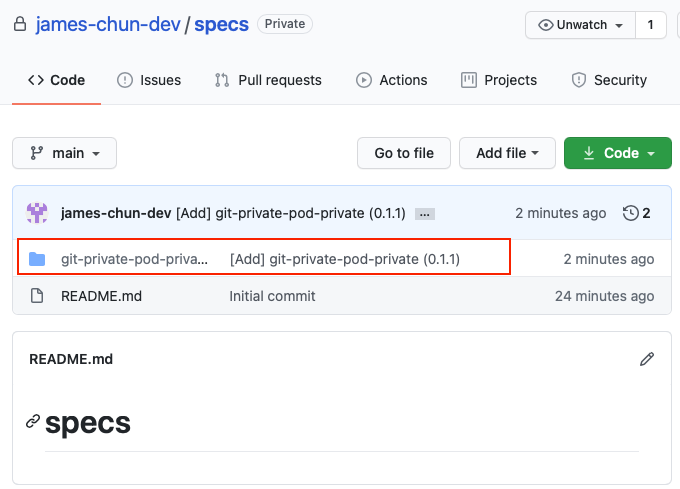Open the specs repository link
The image size is (680, 489).
[221, 24]
